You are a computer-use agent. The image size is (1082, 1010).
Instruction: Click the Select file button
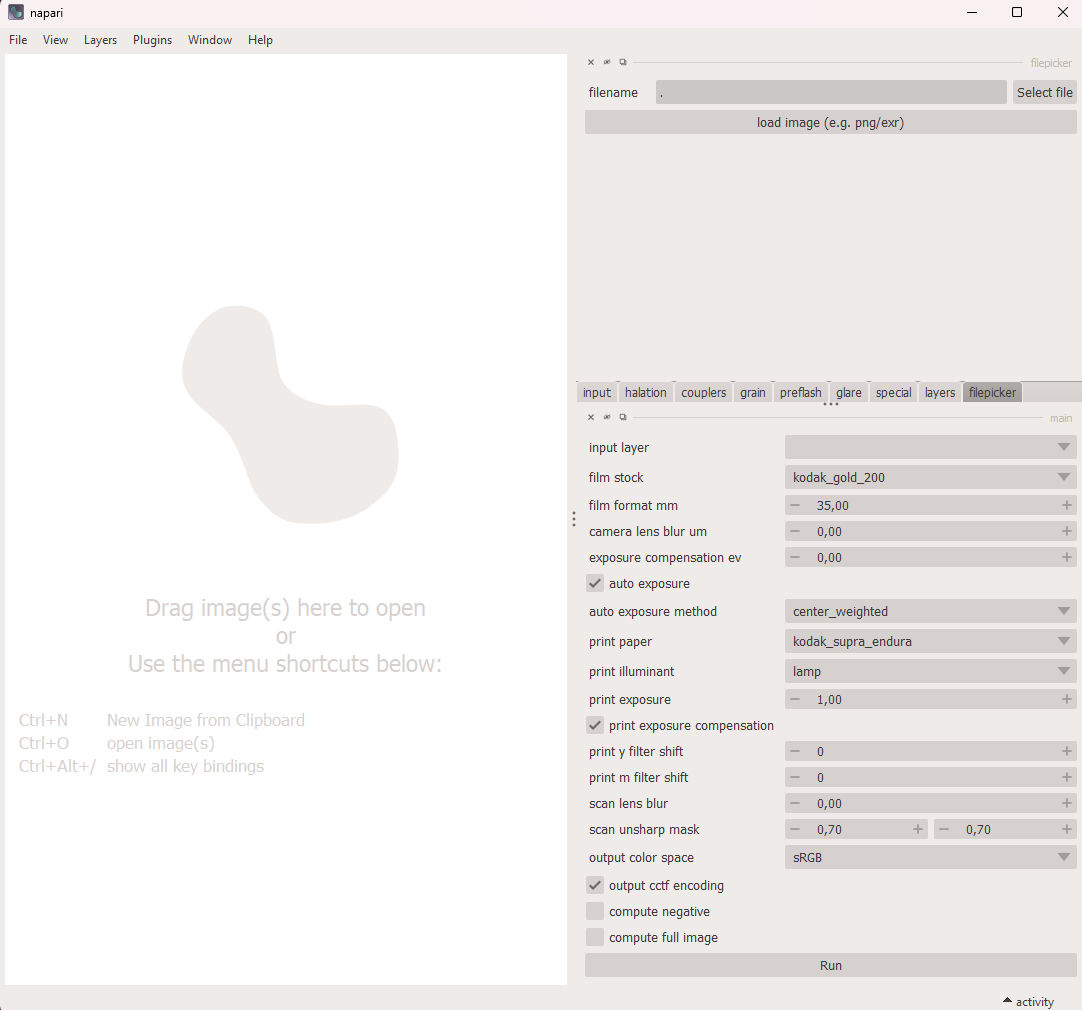(x=1044, y=92)
